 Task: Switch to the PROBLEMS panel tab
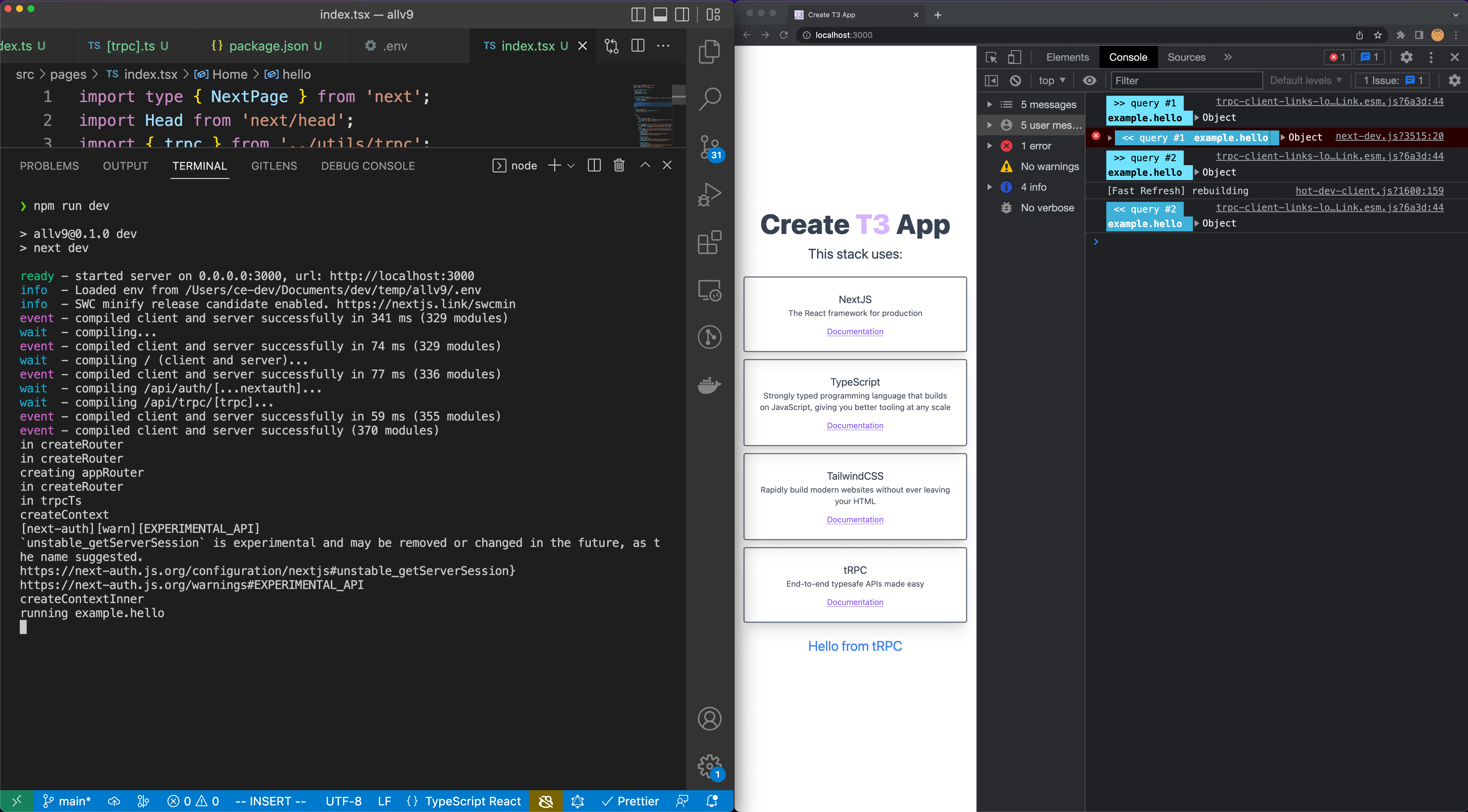[49, 166]
